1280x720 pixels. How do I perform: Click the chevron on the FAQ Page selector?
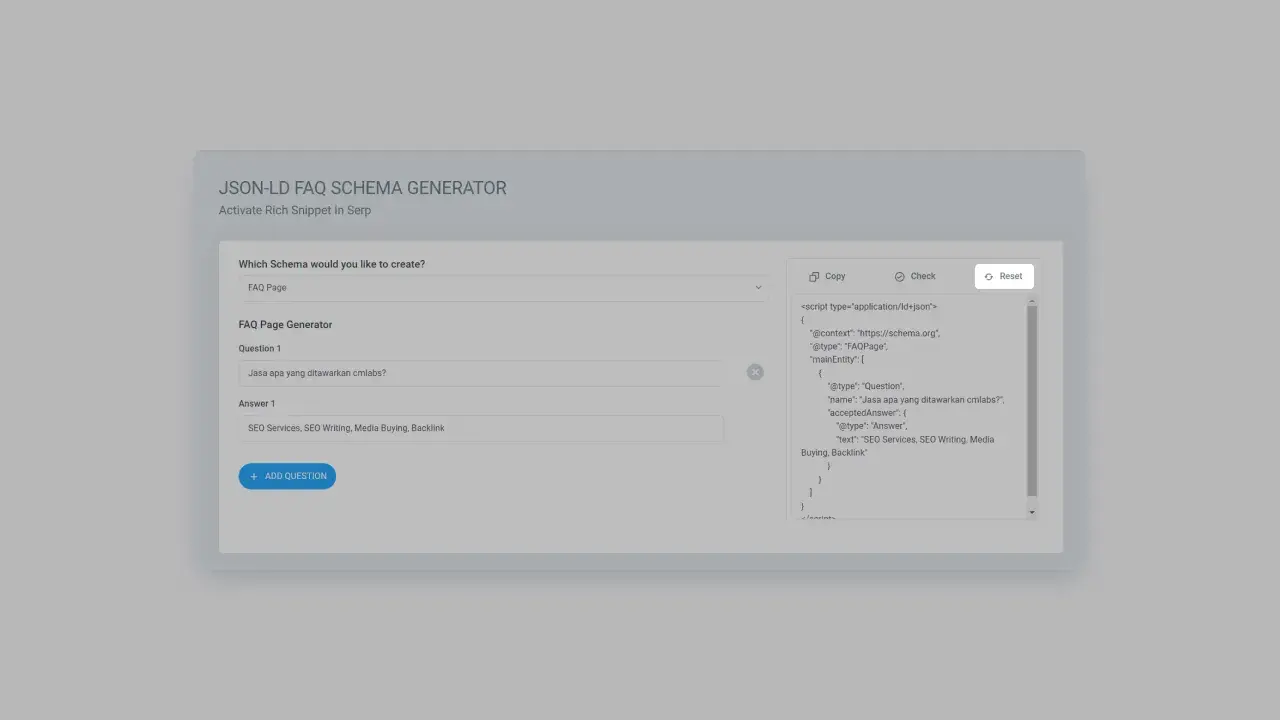pos(758,287)
